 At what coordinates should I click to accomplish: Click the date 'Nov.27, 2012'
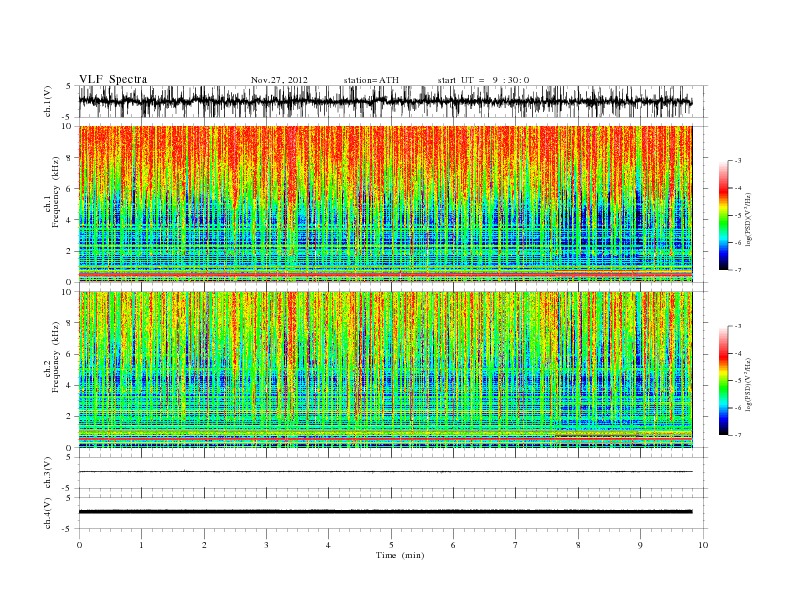279,80
